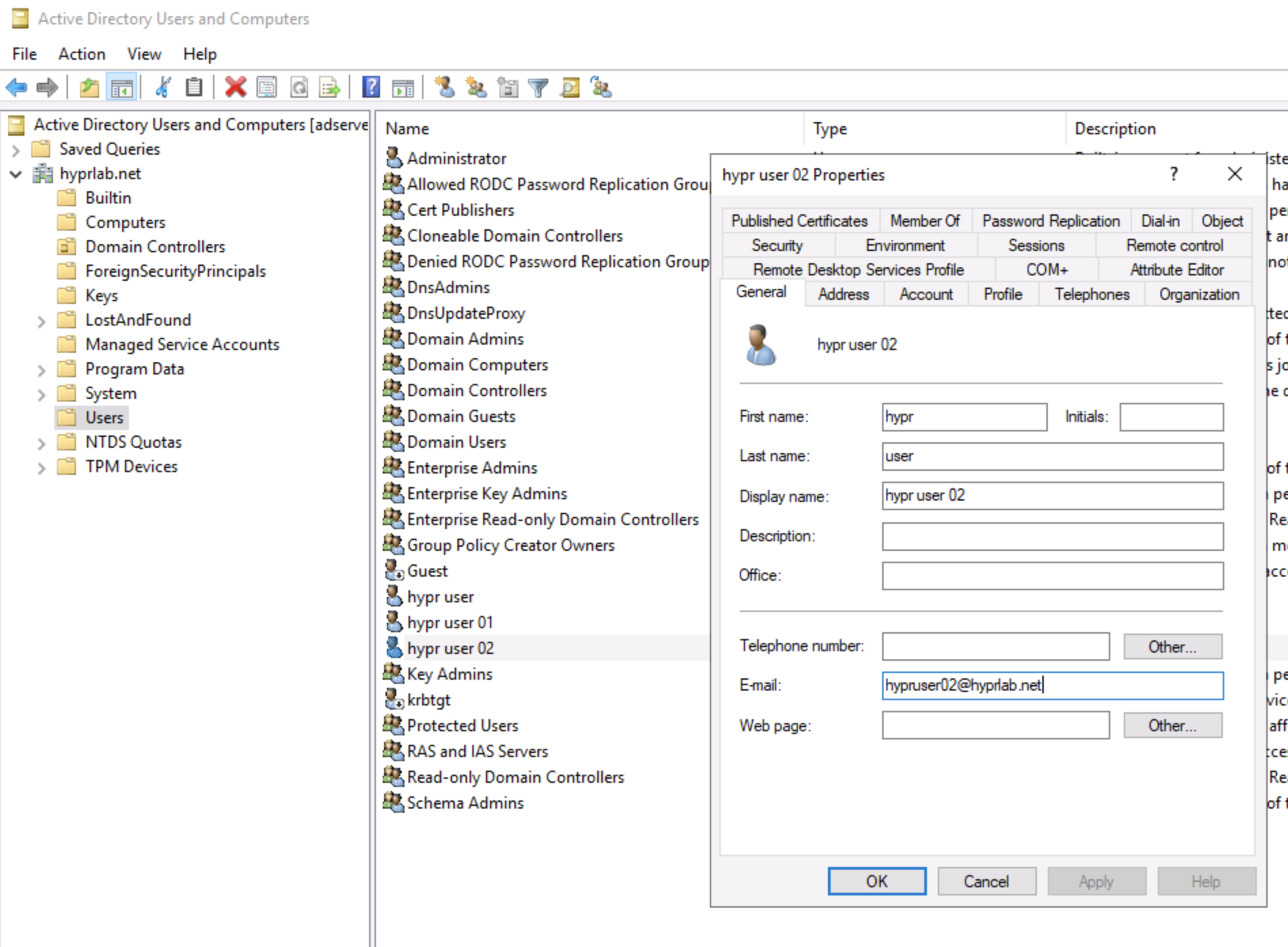This screenshot has height=947, width=1288.
Task: Open the Filter options icon
Action: (538, 88)
